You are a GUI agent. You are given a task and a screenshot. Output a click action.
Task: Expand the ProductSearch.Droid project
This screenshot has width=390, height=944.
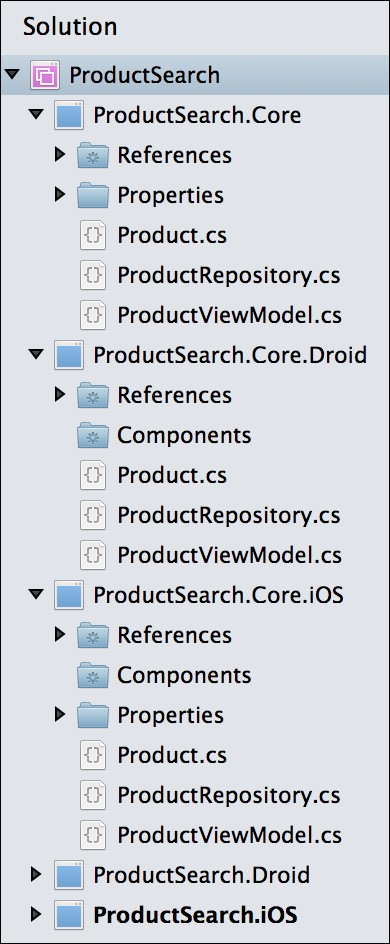36,874
